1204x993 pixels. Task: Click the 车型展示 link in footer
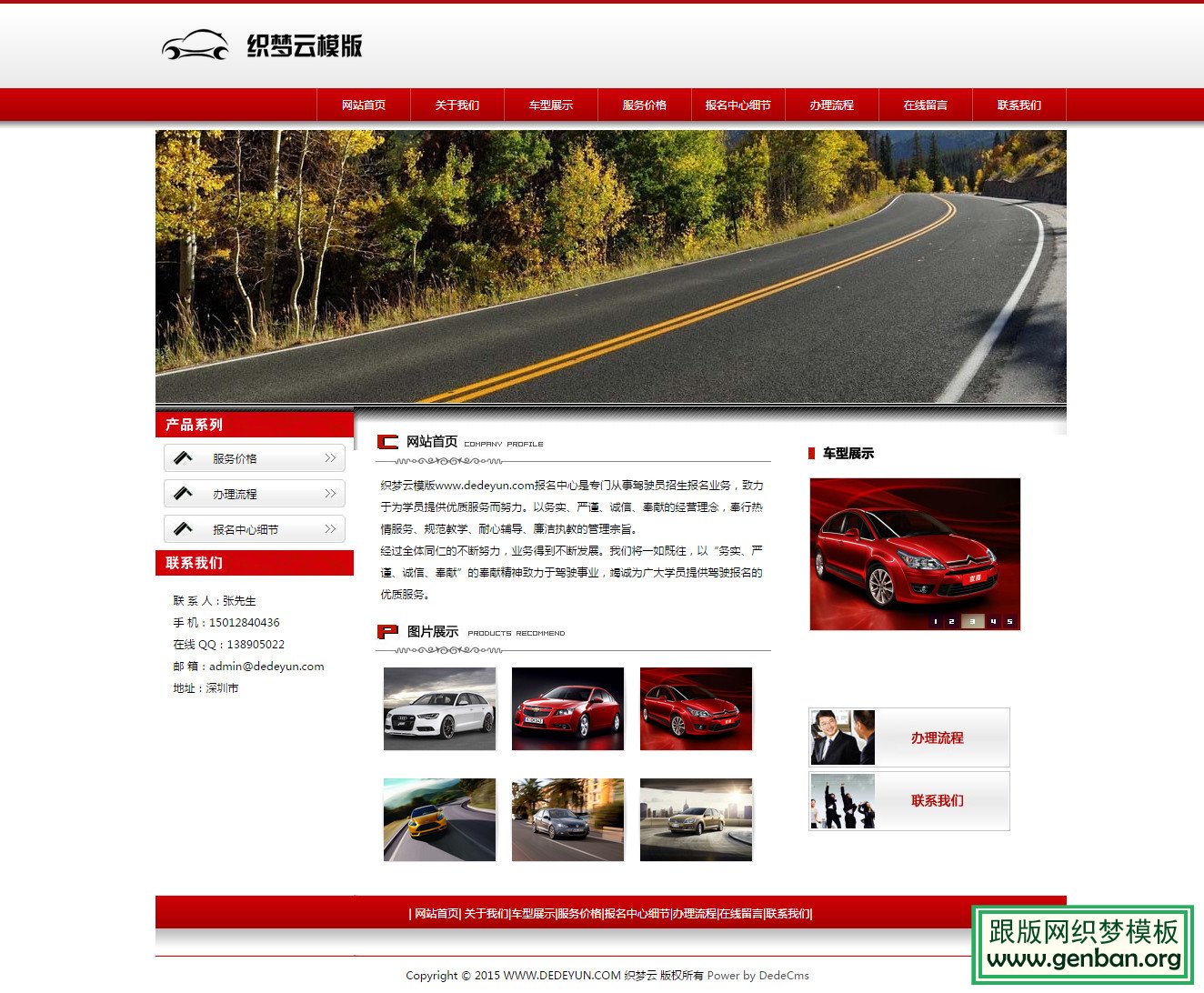tap(533, 914)
